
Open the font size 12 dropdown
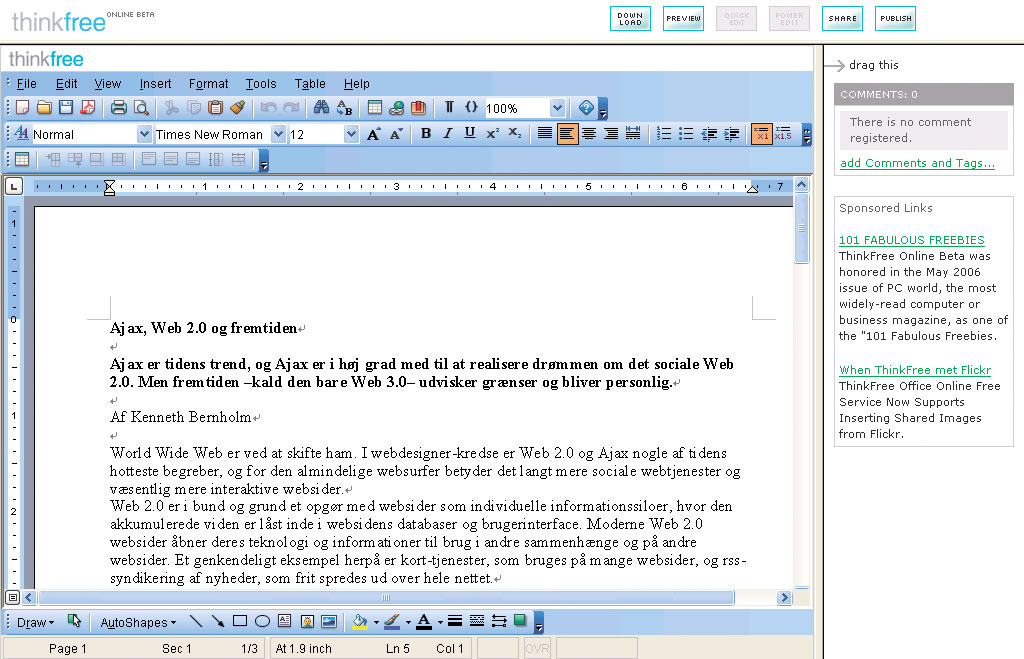pos(351,135)
